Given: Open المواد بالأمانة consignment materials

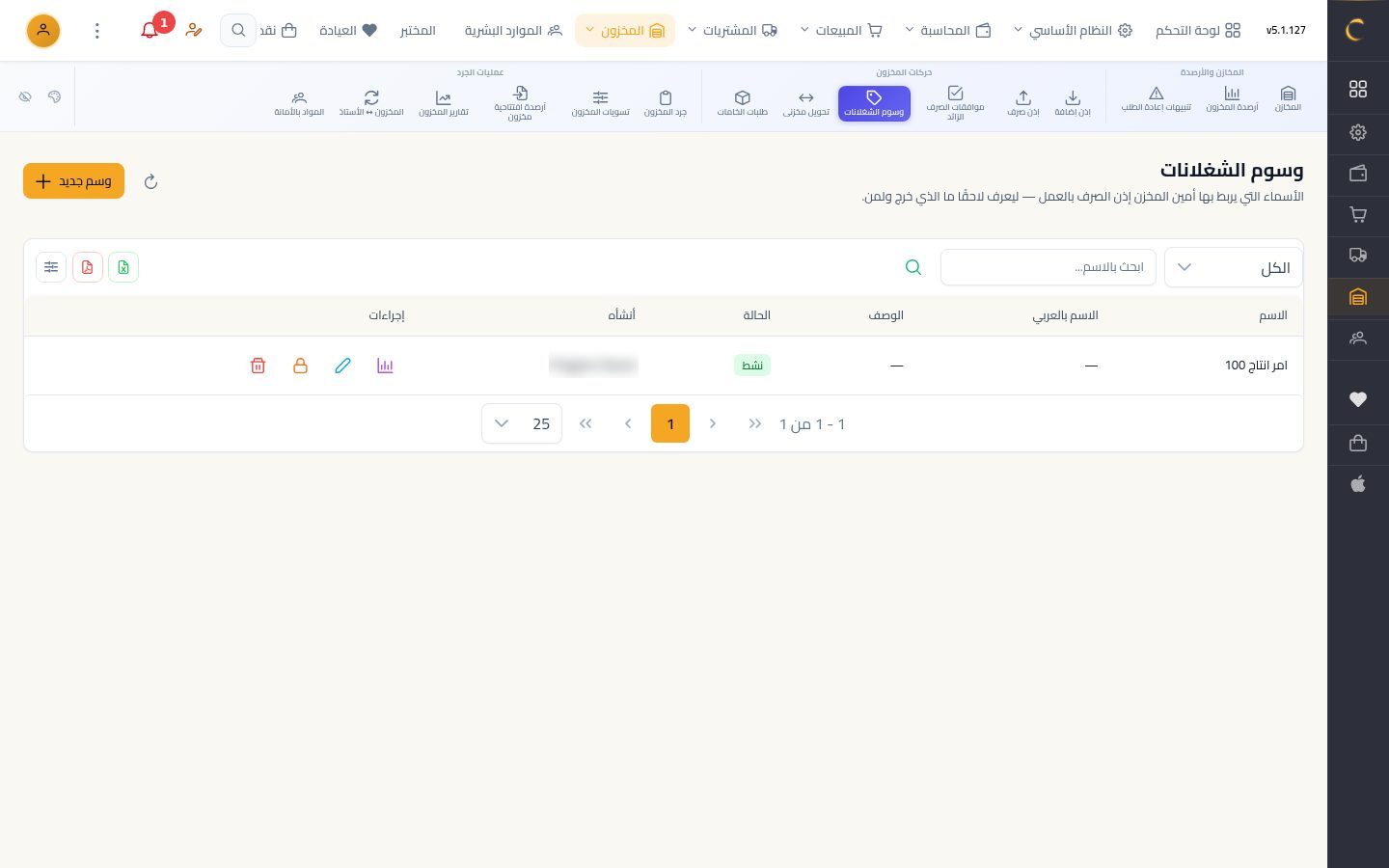Looking at the screenshot, I should (x=299, y=102).
